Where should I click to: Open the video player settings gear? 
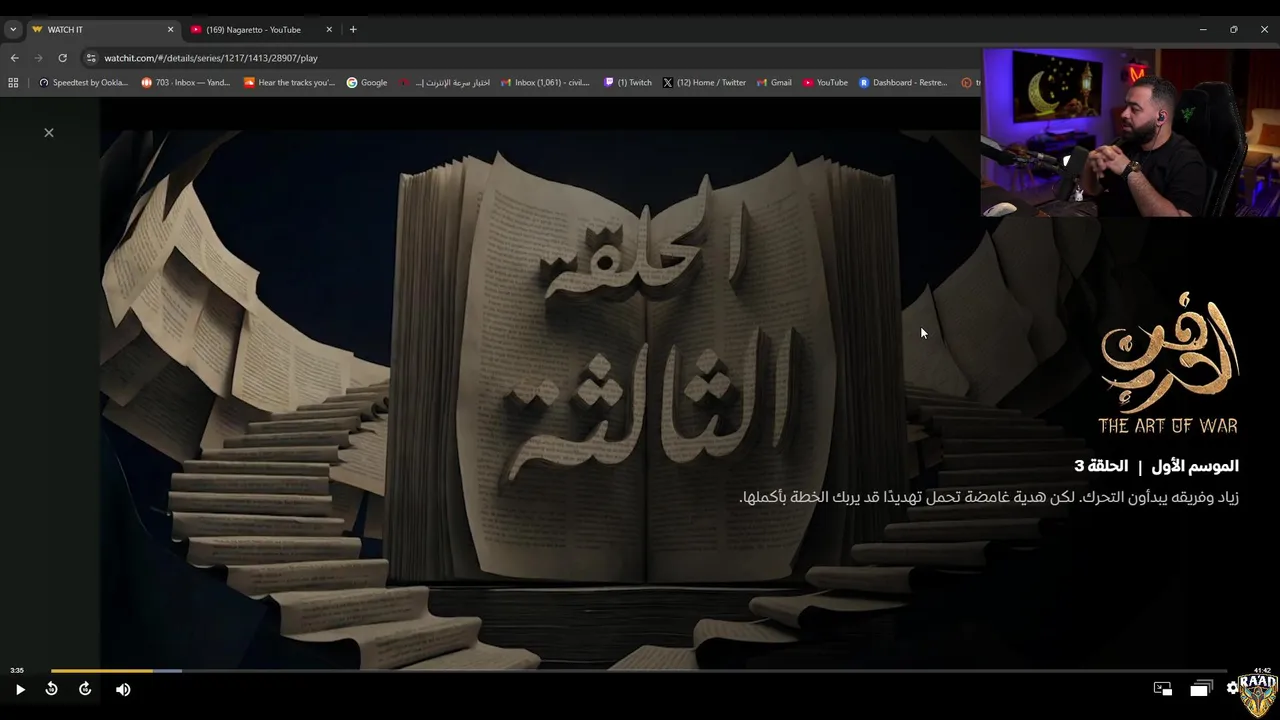pos(1233,688)
